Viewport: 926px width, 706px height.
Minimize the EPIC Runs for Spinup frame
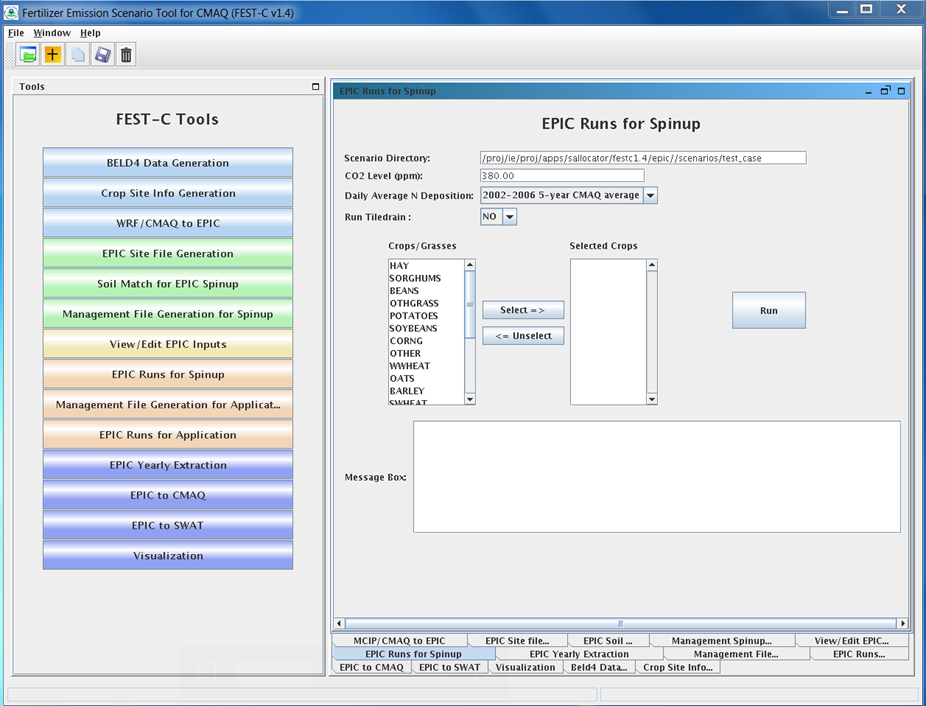[868, 92]
